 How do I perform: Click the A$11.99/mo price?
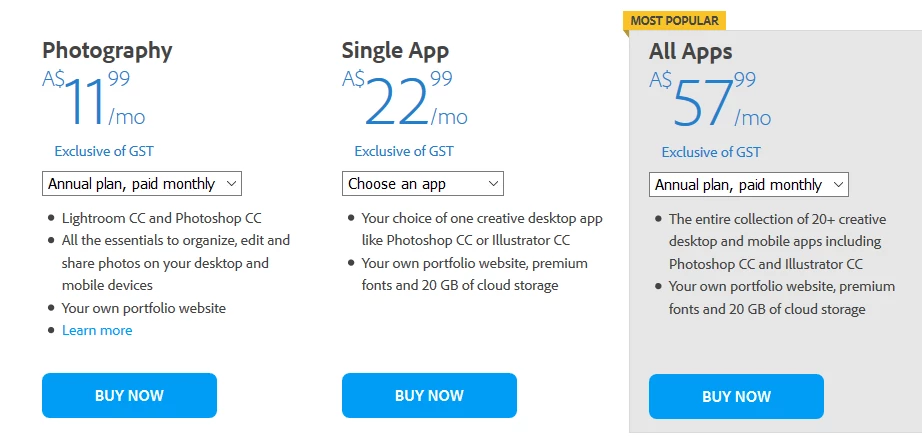[x=93, y=98]
